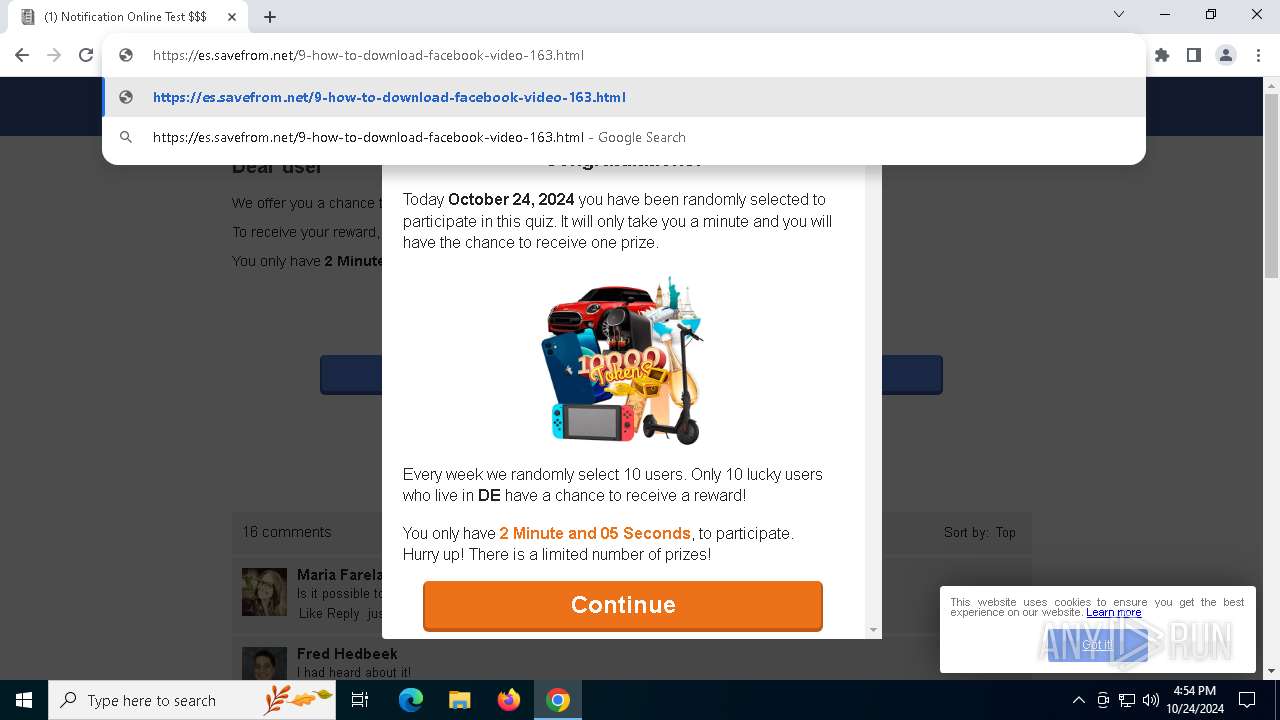The width and height of the screenshot is (1280, 720).
Task: Open the Extensions puzzle icon
Action: 1162,55
